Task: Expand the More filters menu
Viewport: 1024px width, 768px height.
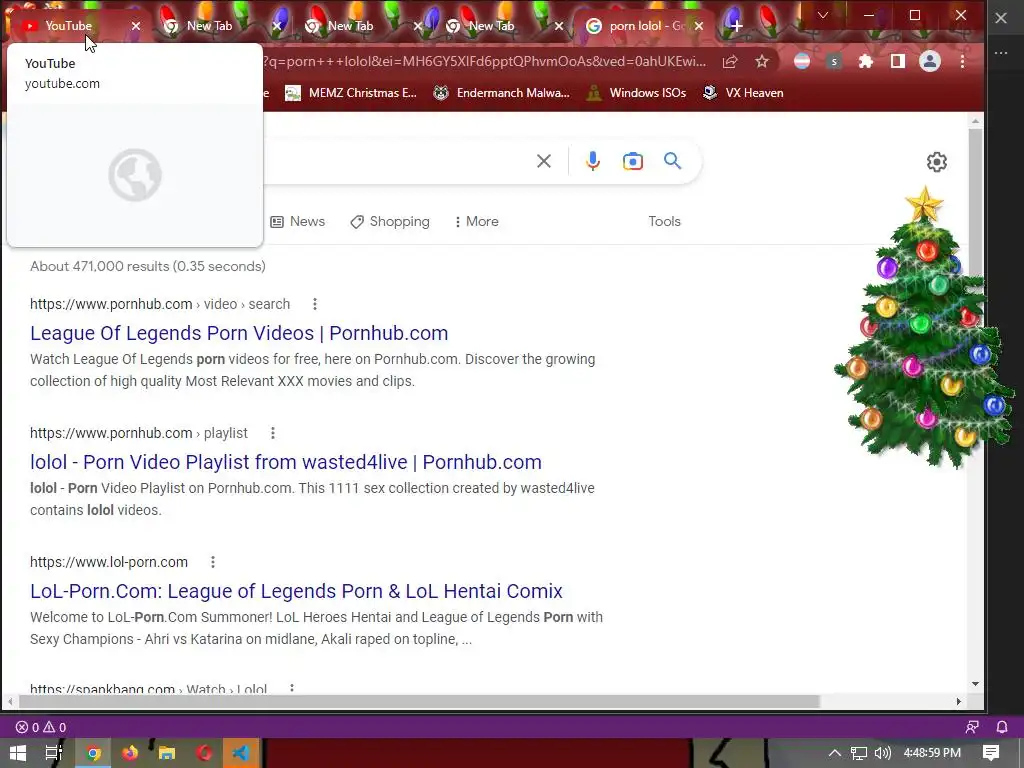Action: 477,221
